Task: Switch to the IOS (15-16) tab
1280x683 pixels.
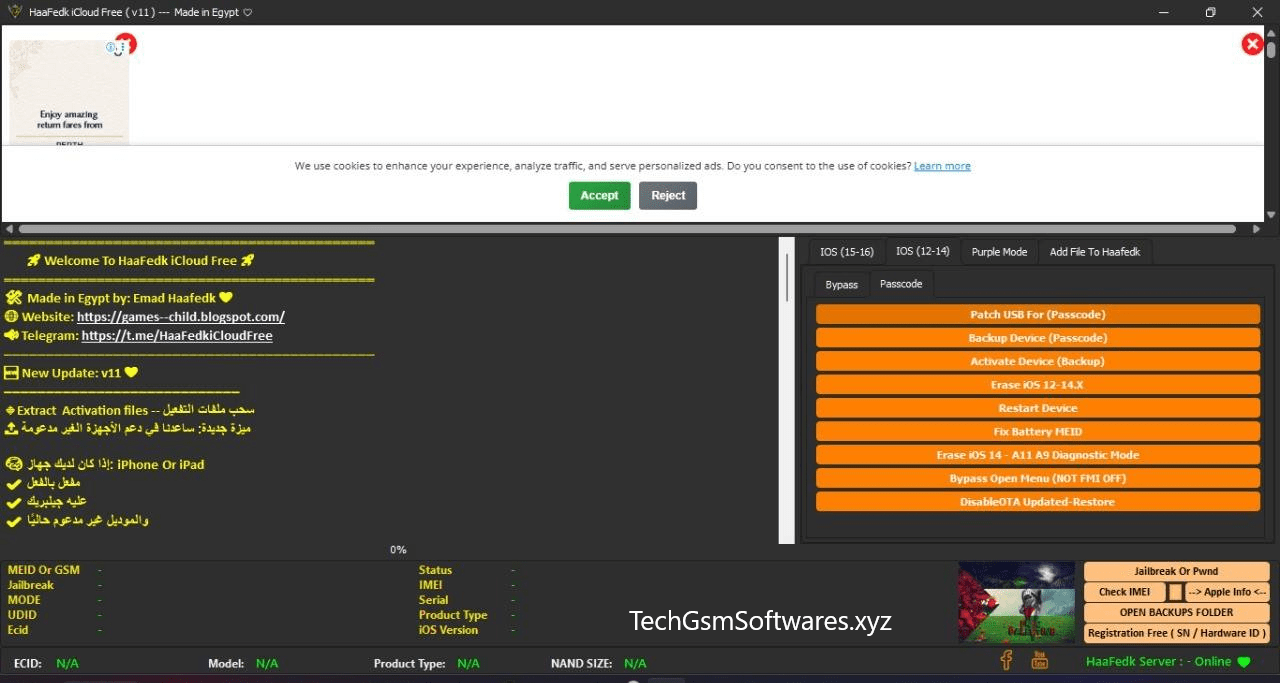Action: tap(846, 252)
